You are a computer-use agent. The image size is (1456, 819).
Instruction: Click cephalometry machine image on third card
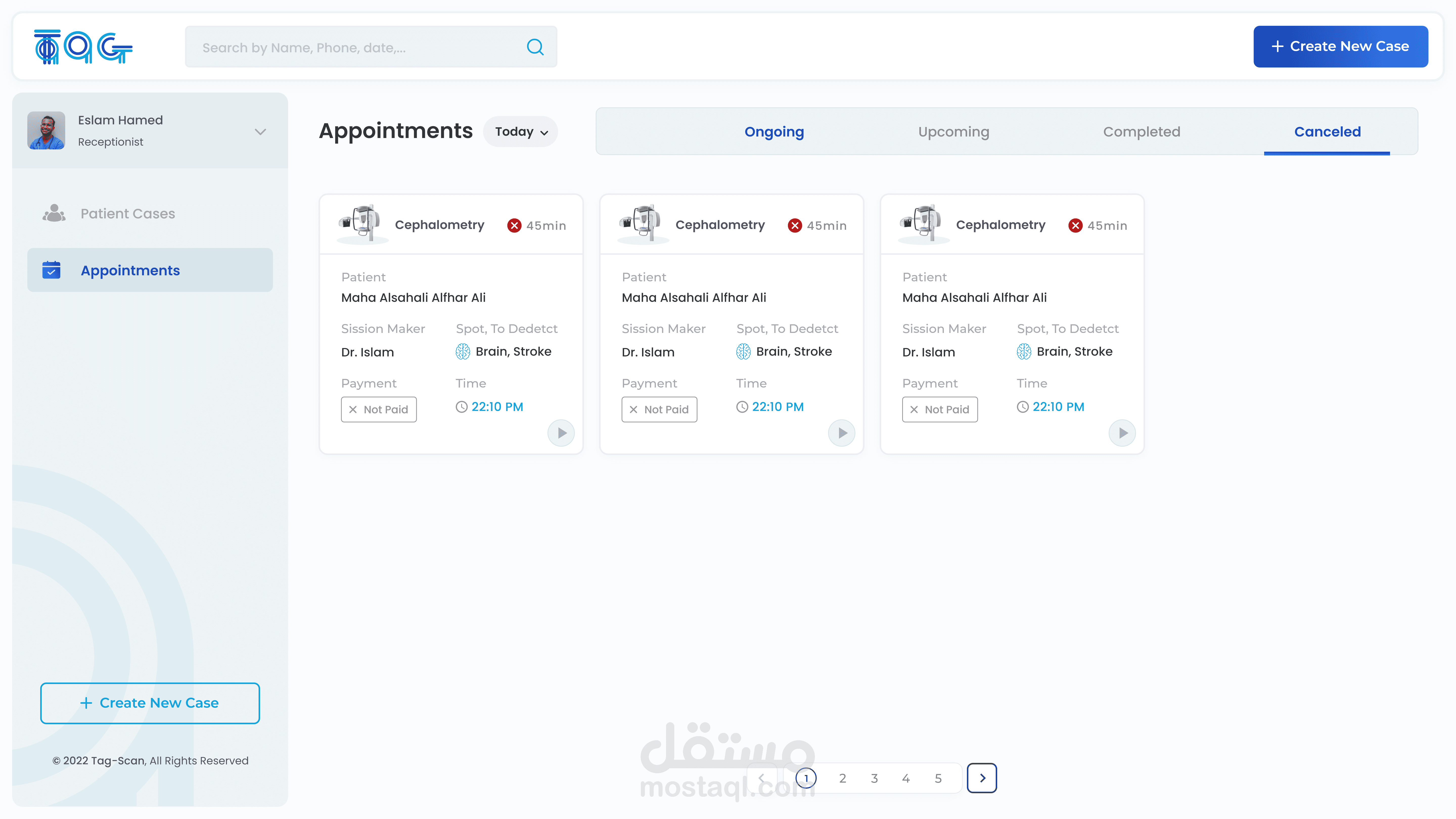[x=924, y=223]
